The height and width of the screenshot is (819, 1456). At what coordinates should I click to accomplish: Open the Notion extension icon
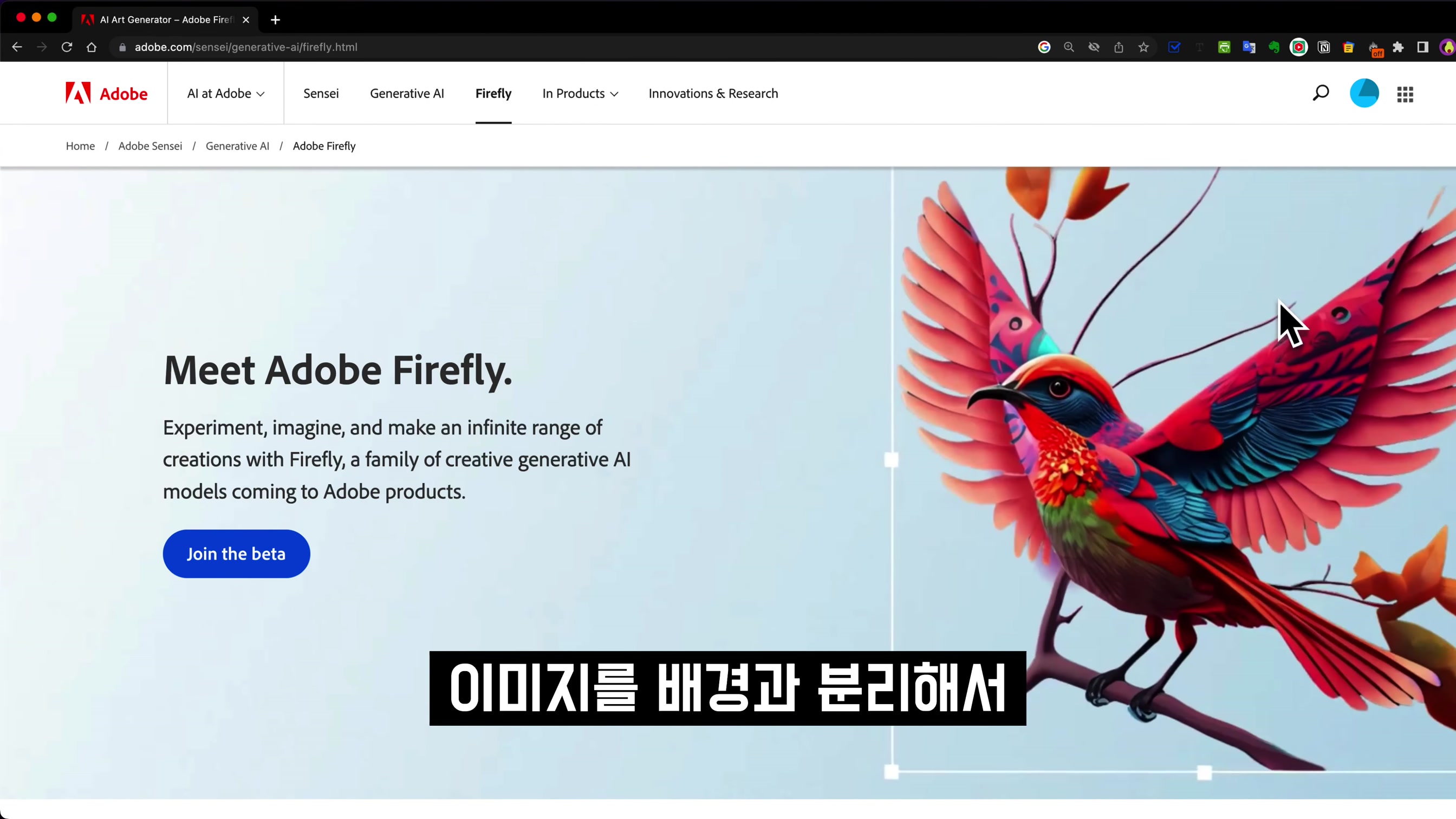(x=1323, y=47)
